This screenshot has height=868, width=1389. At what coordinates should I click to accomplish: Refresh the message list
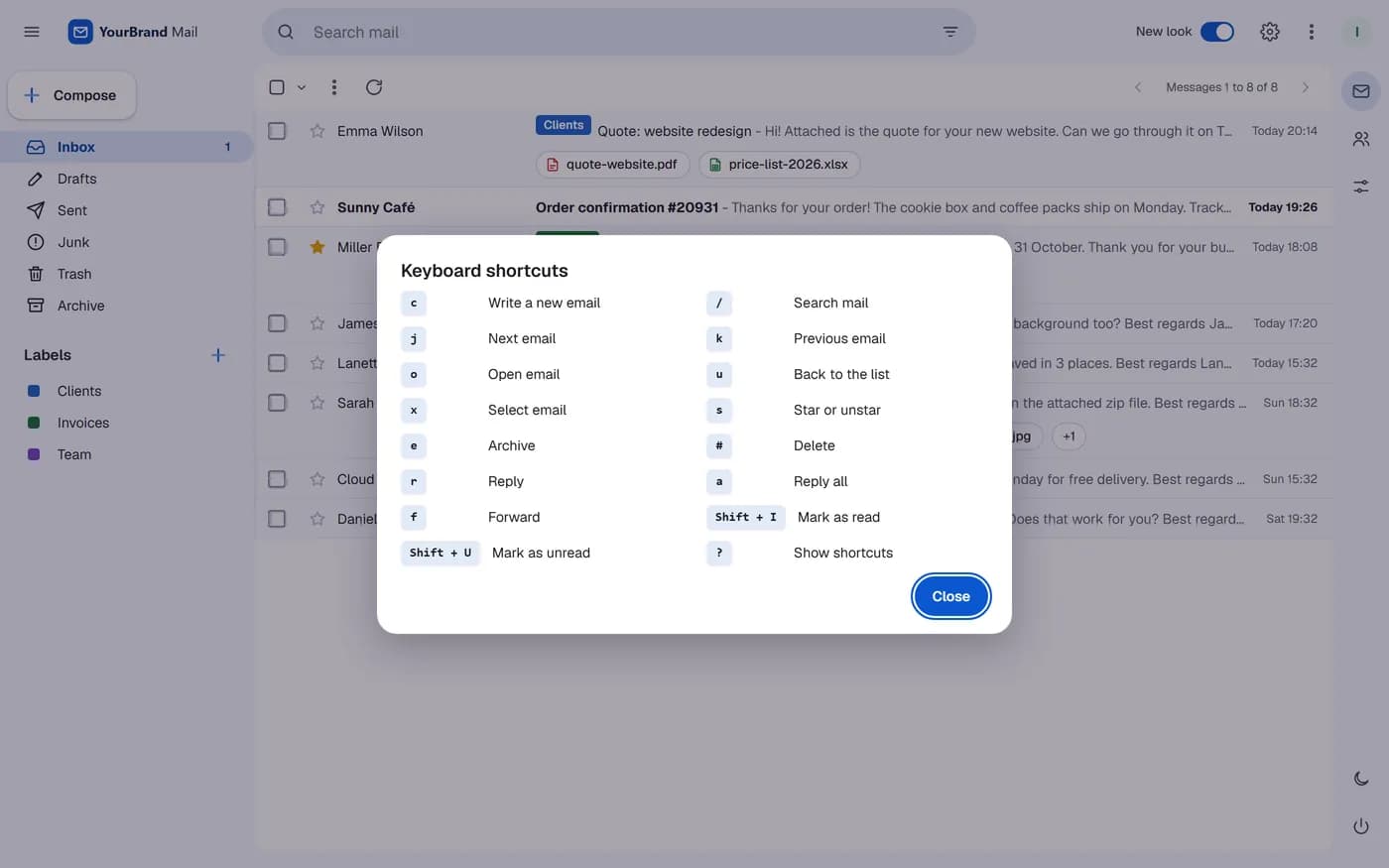point(374,87)
